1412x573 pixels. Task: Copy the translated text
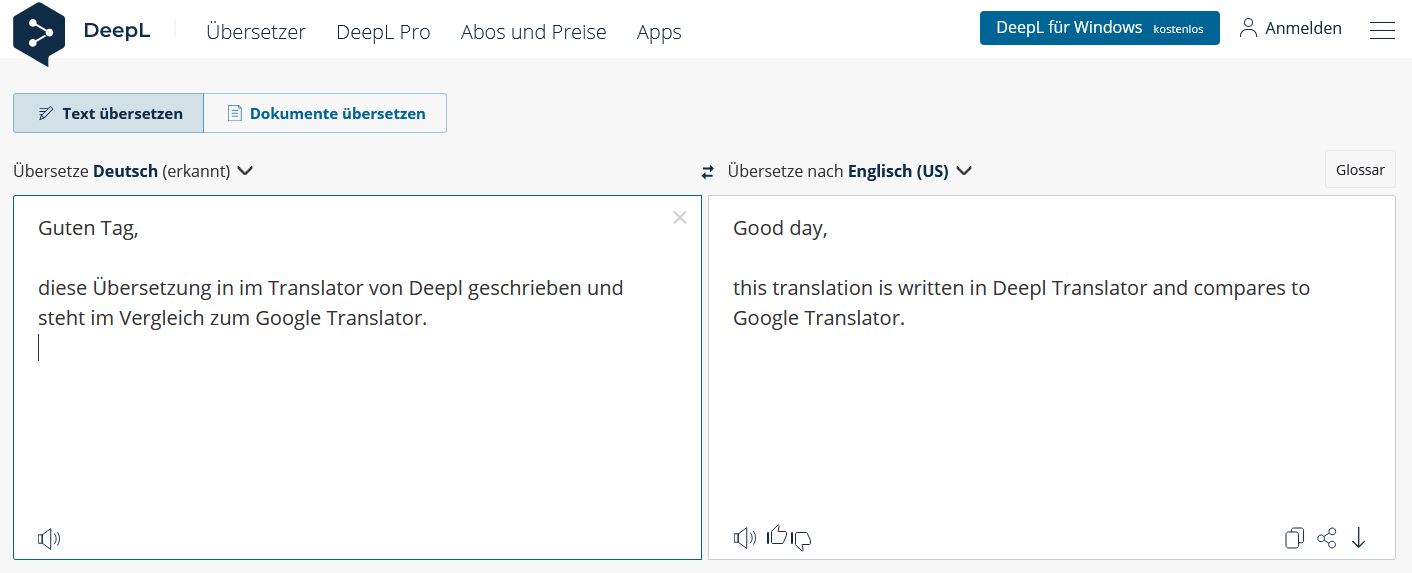point(1294,538)
